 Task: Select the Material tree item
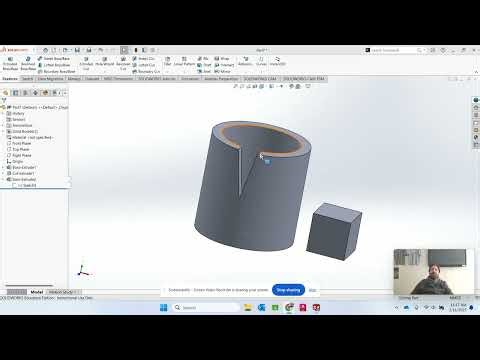pos(30,137)
